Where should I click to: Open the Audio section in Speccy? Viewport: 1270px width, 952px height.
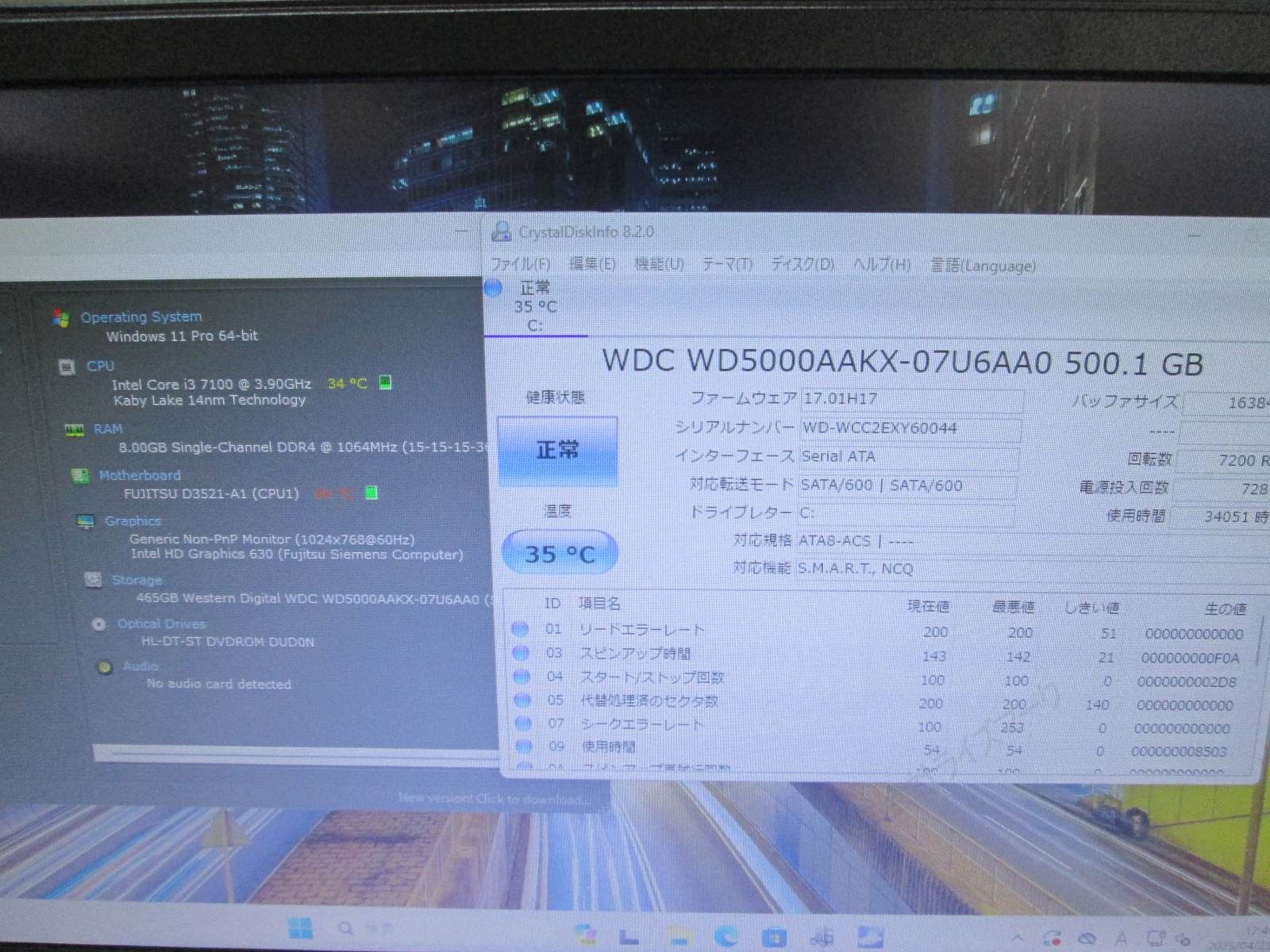click(x=140, y=666)
